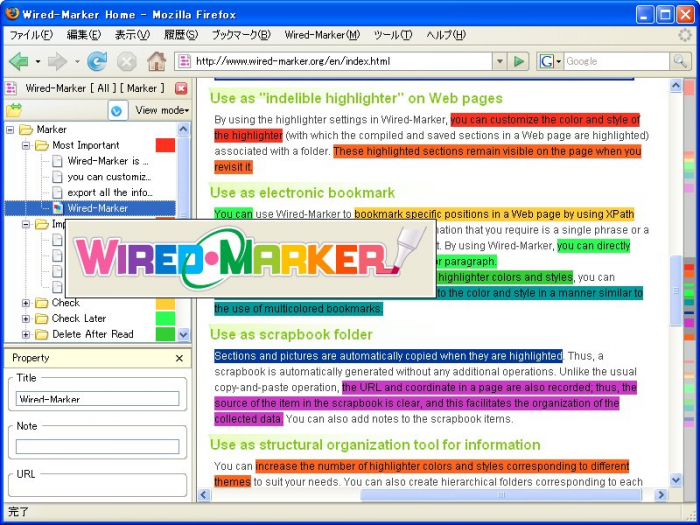The height and width of the screenshot is (525, 700).
Task: Open the ブックマーク(B) menu
Action: pyautogui.click(x=241, y=35)
